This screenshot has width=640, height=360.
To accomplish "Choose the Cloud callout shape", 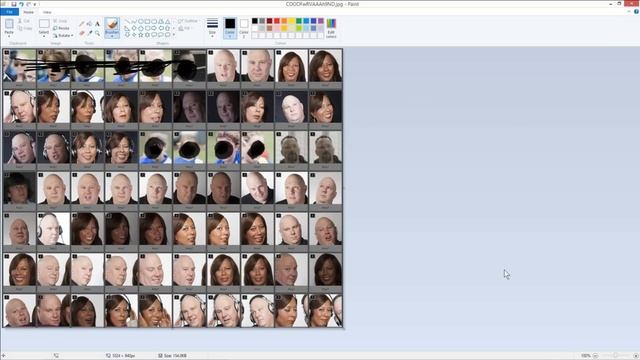I will tap(167, 35).
